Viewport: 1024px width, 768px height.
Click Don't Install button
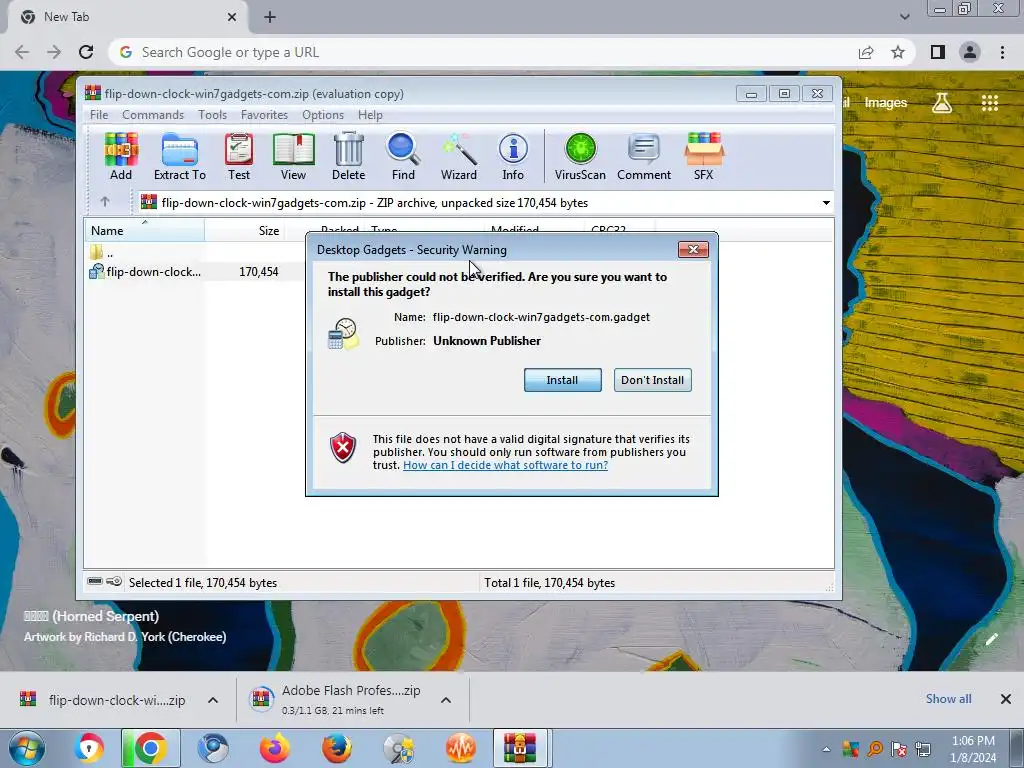click(x=652, y=380)
